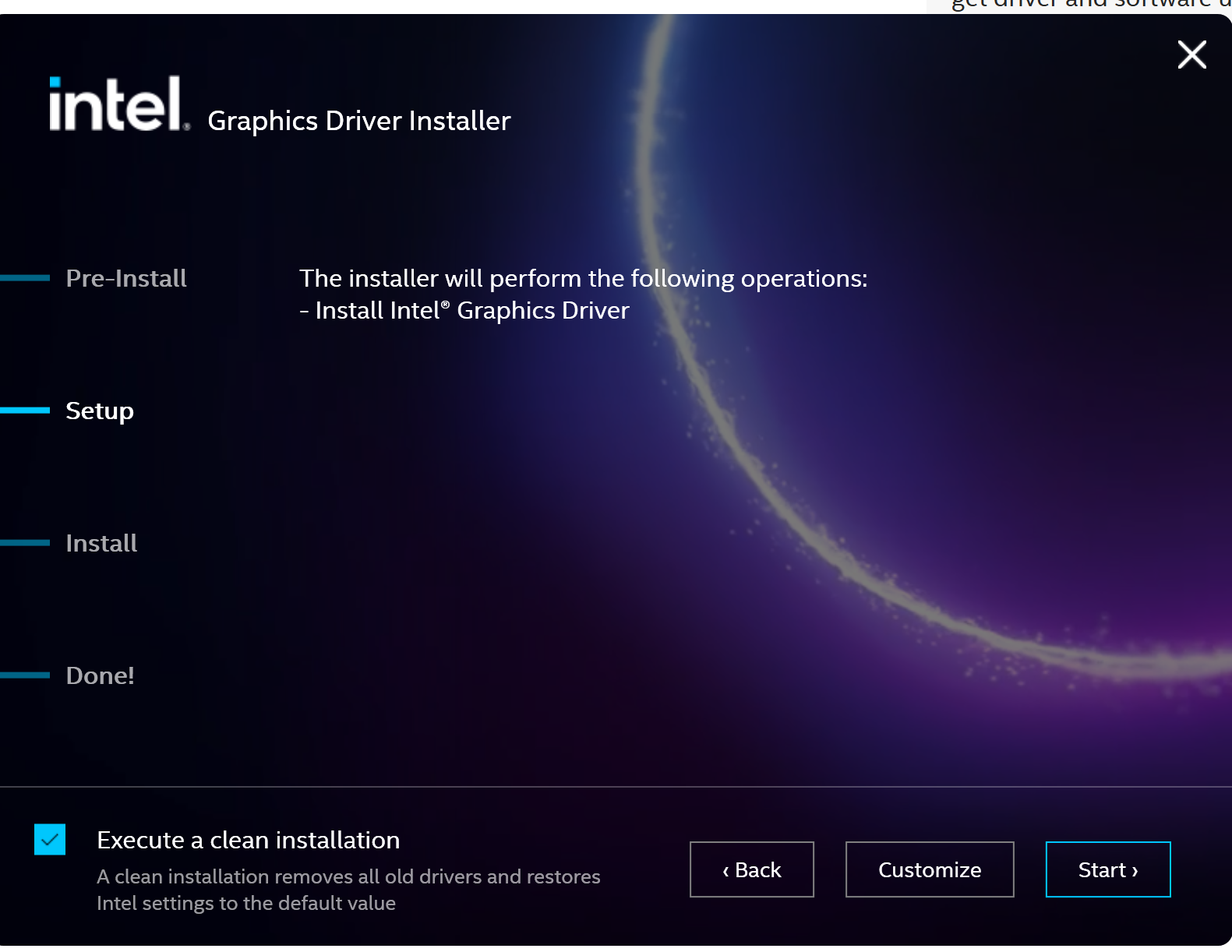Image resolution: width=1232 pixels, height=952 pixels.
Task: Click the 'Execute a clean installation' label
Action: click(x=249, y=840)
